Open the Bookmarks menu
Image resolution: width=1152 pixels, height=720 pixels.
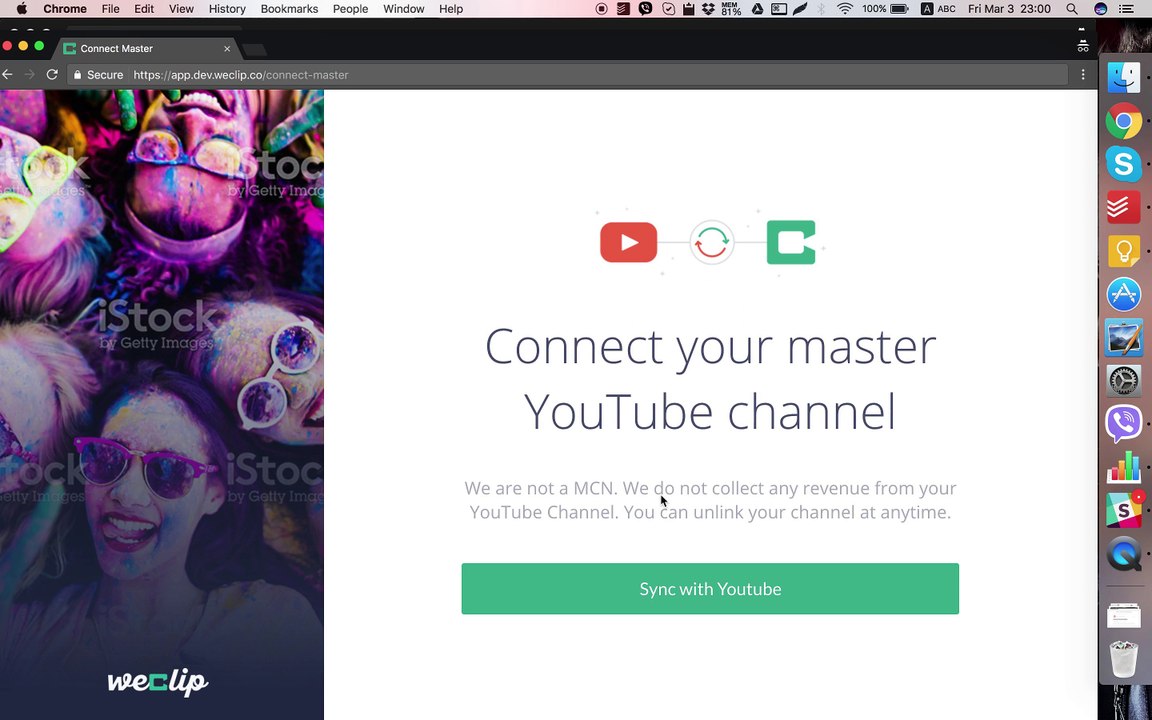click(289, 9)
